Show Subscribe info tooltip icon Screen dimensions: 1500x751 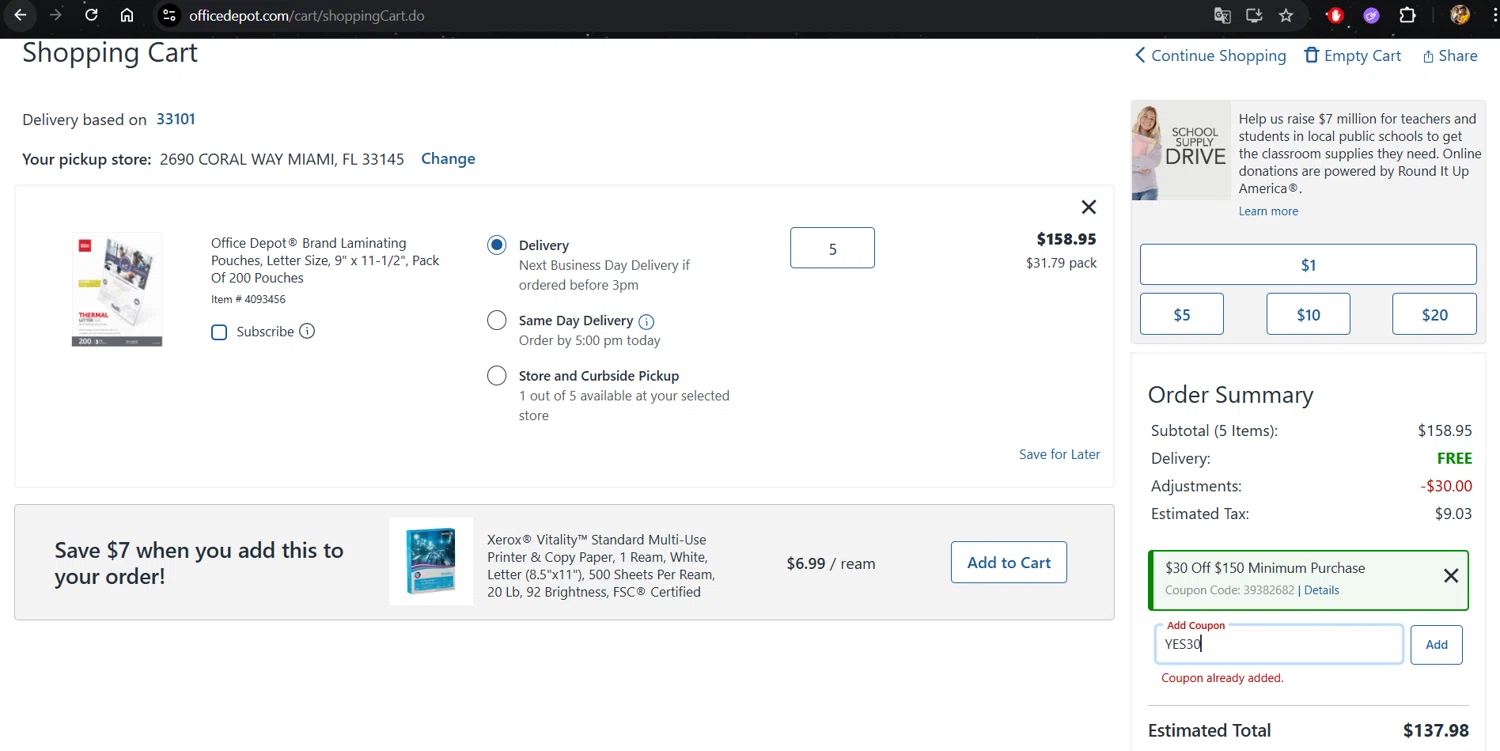click(x=307, y=331)
